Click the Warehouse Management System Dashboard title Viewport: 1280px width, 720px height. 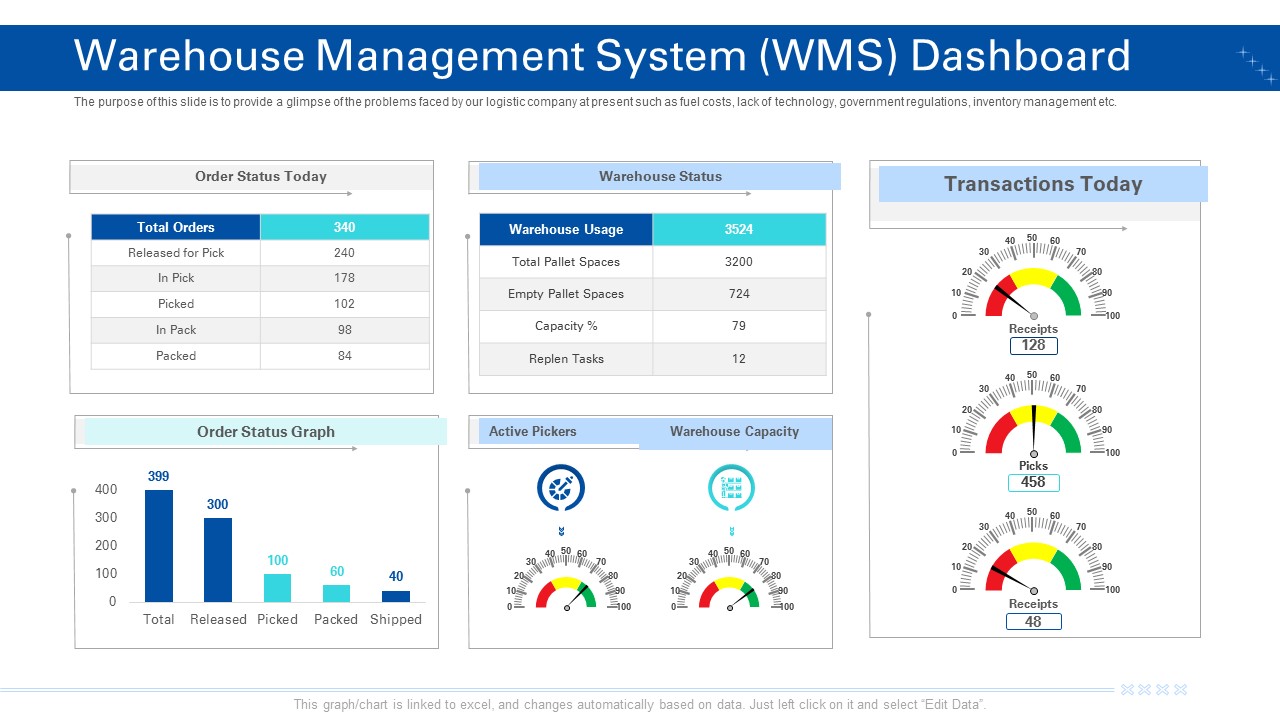602,56
